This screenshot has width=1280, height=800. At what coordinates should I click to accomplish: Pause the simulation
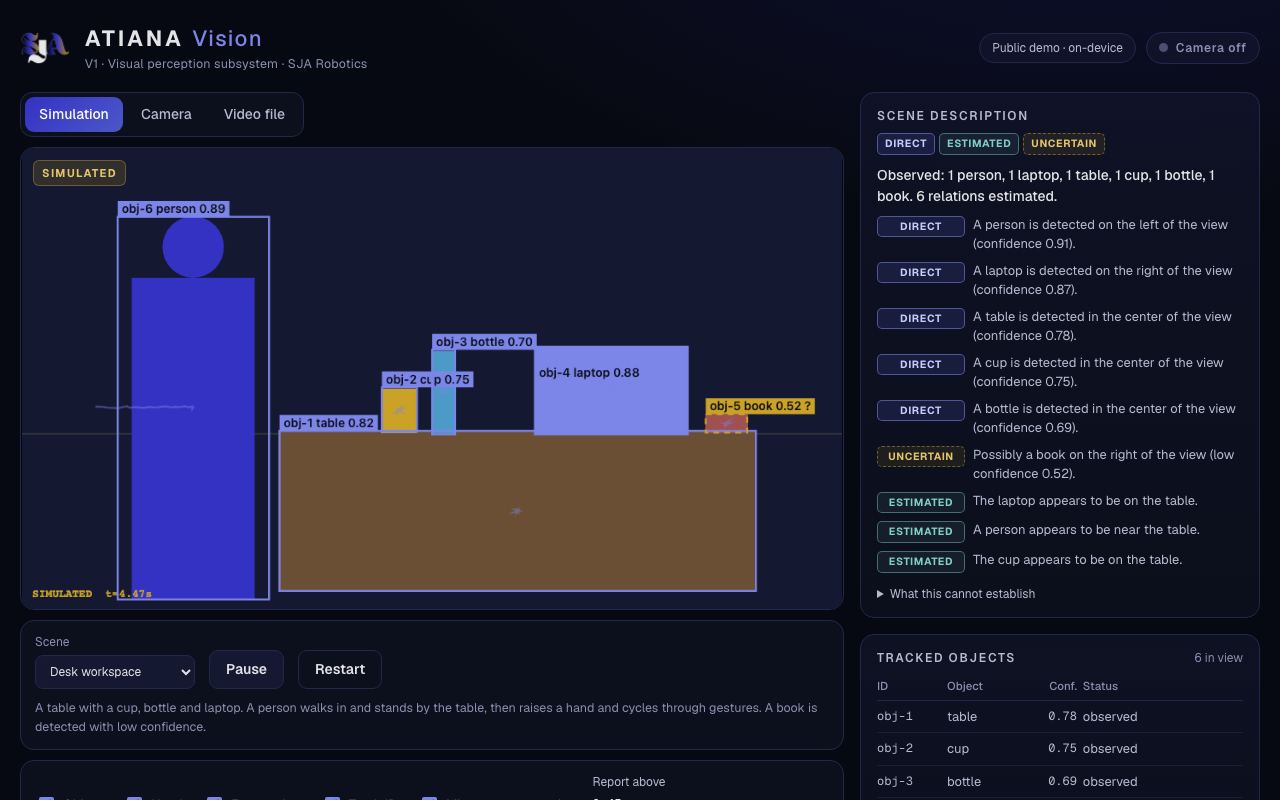[x=246, y=669]
